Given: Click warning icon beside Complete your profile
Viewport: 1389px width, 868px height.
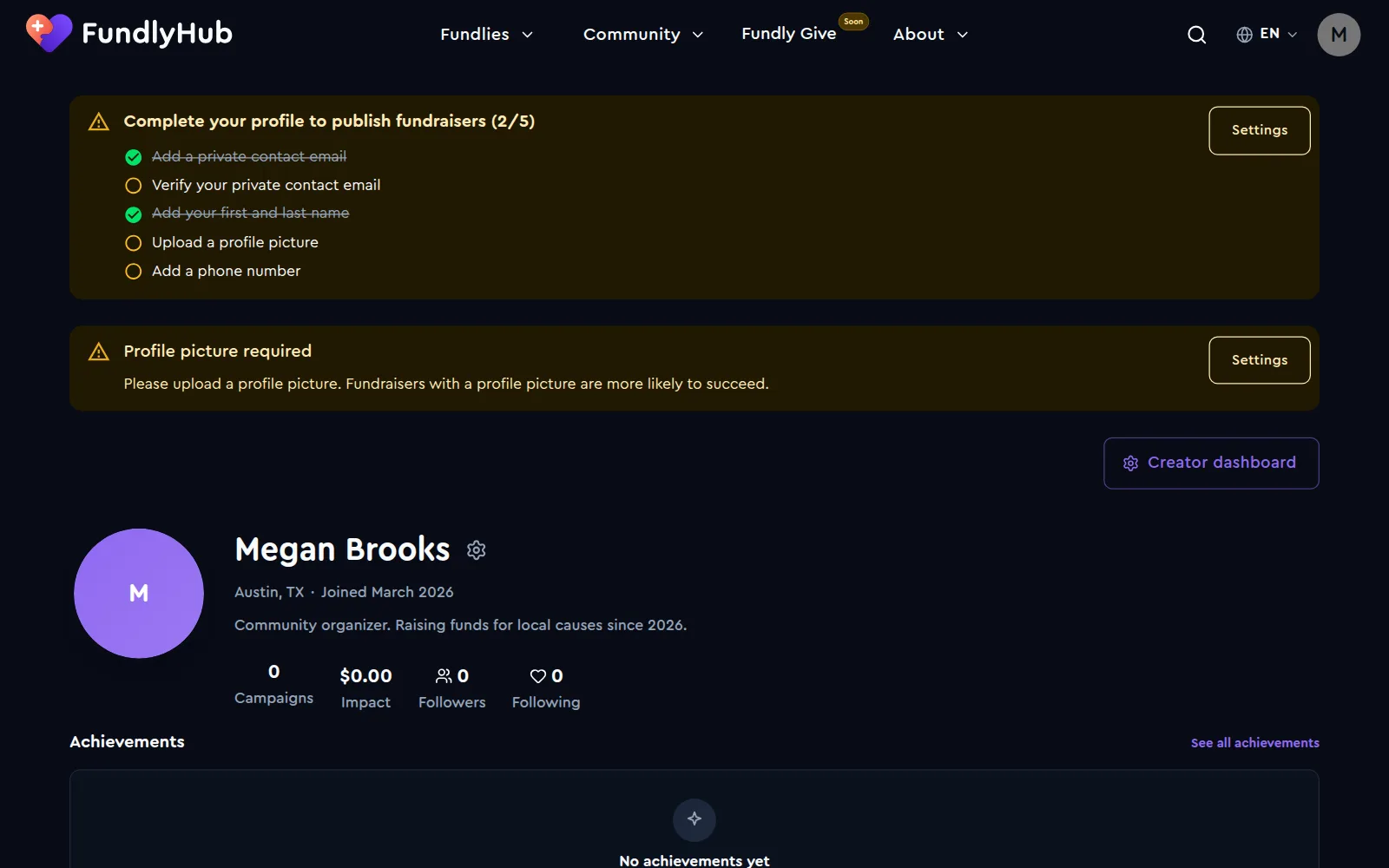Looking at the screenshot, I should point(99,122).
